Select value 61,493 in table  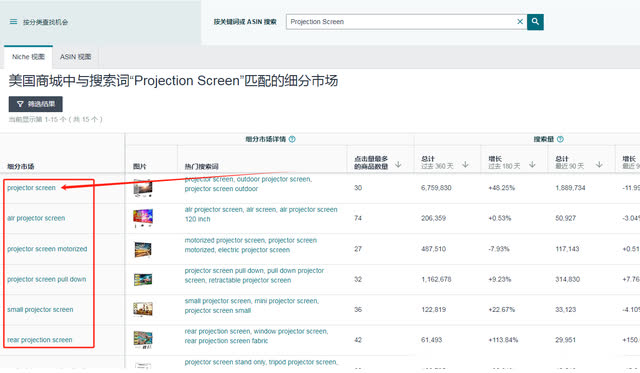coord(431,340)
